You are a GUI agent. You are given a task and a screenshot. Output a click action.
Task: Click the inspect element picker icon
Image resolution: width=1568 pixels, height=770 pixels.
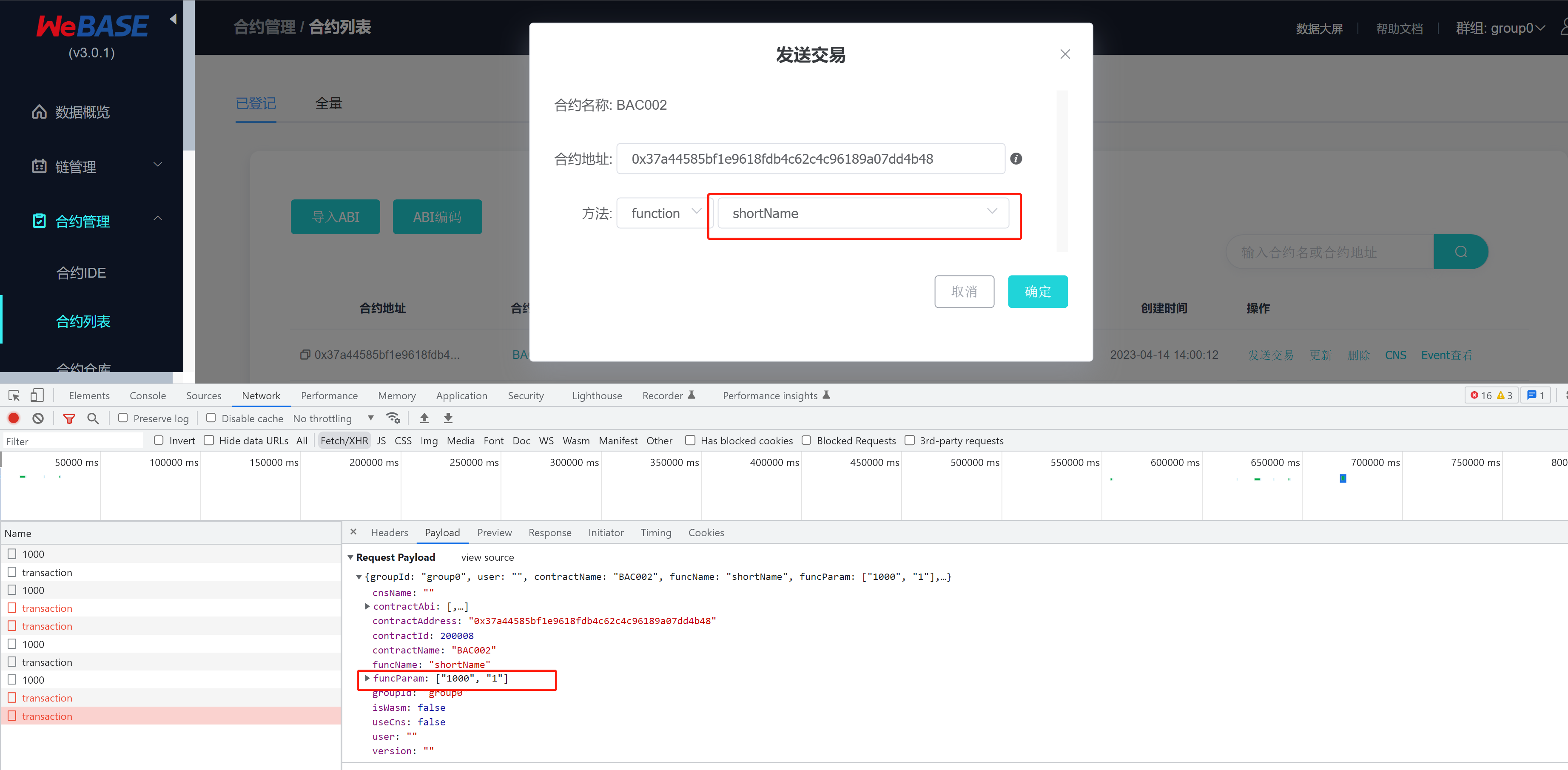pos(14,396)
